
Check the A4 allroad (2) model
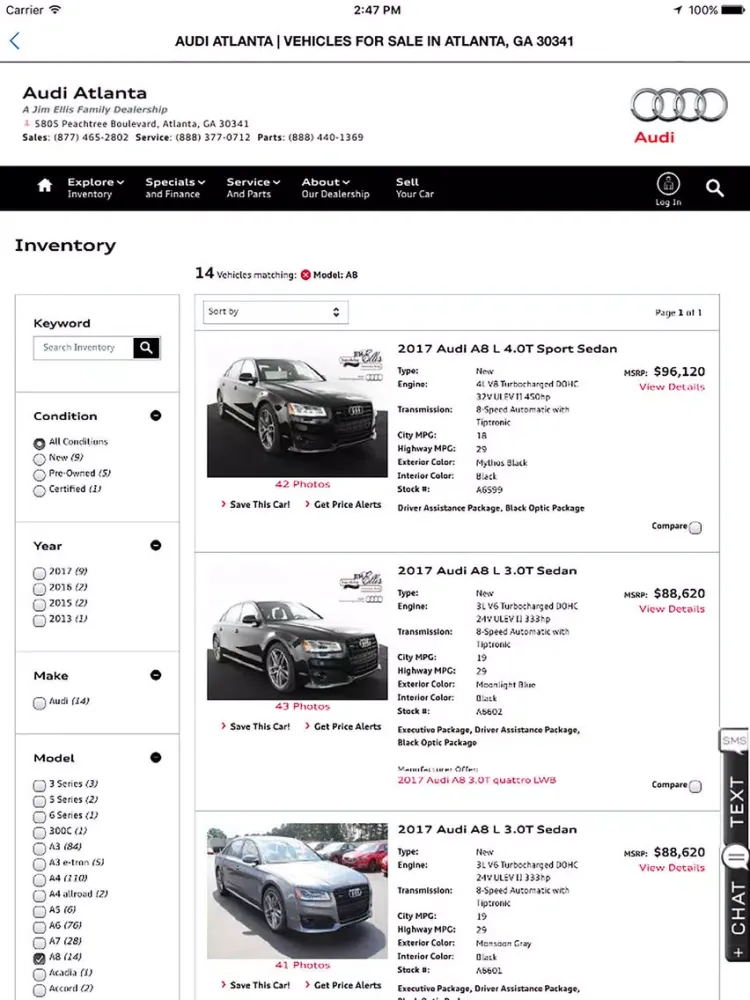(x=40, y=896)
